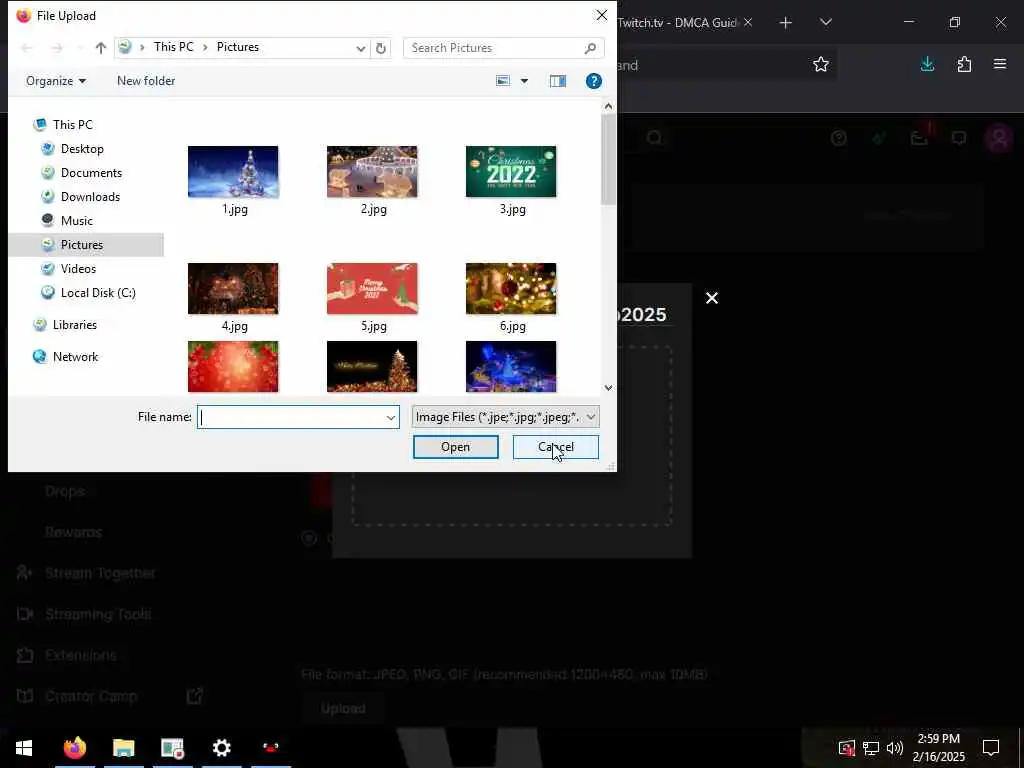Screen dimensions: 1024x768
Task: Click the scroll up arrow in file list
Action: point(608,106)
